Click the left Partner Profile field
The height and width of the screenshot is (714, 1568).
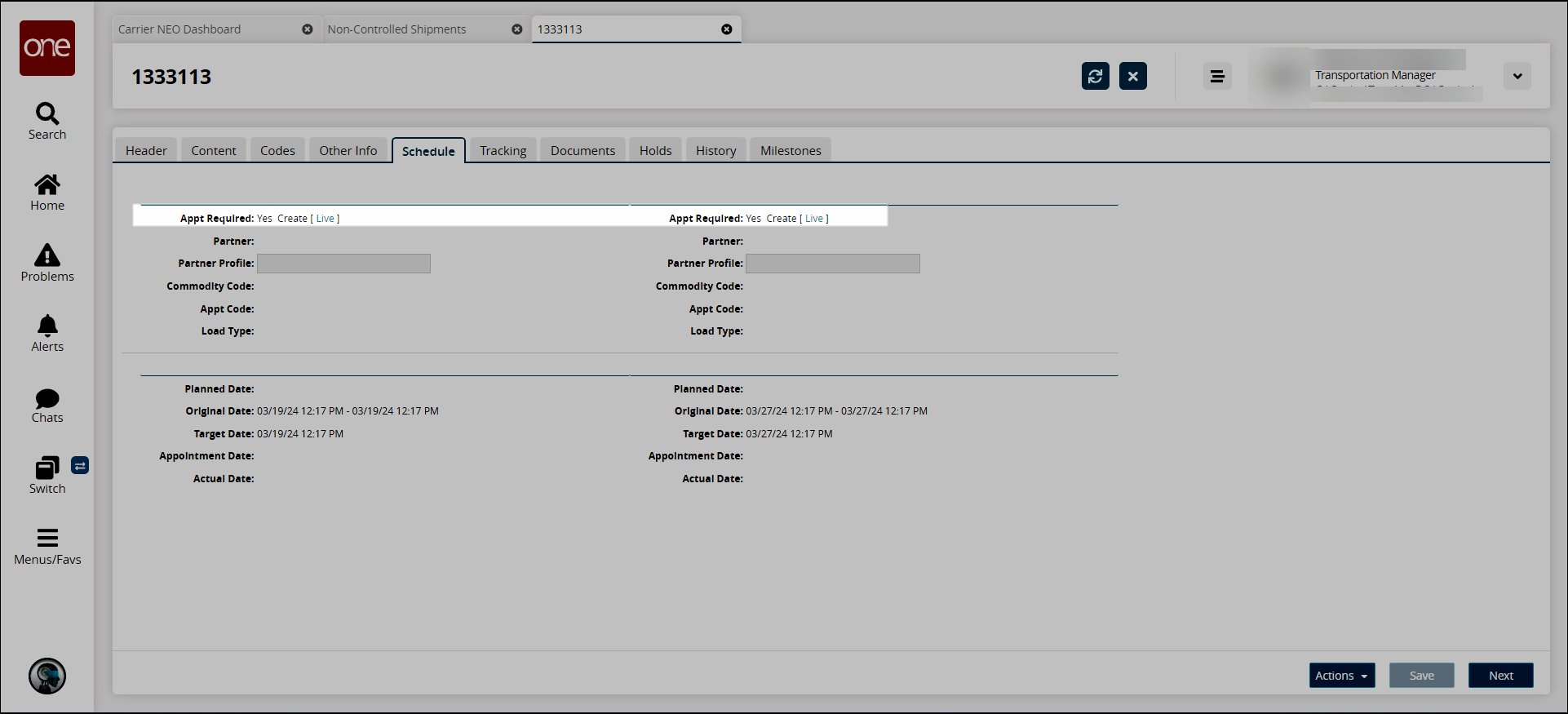point(343,264)
